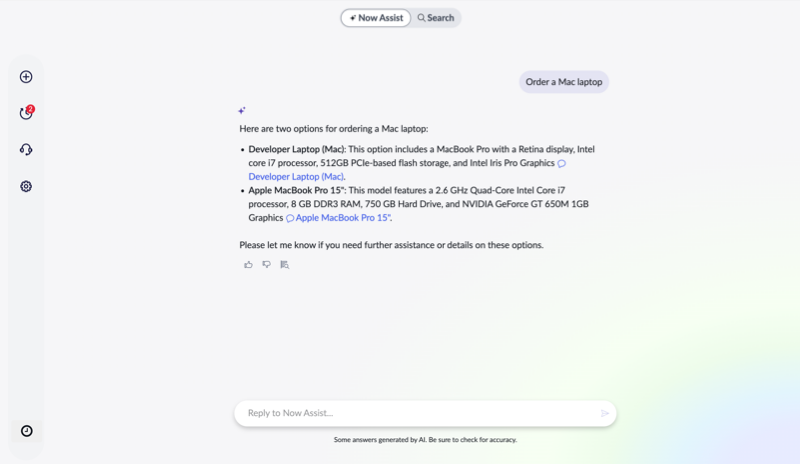The width and height of the screenshot is (800, 464).
Task: Start a new chat with plus icon
Action: 26,77
